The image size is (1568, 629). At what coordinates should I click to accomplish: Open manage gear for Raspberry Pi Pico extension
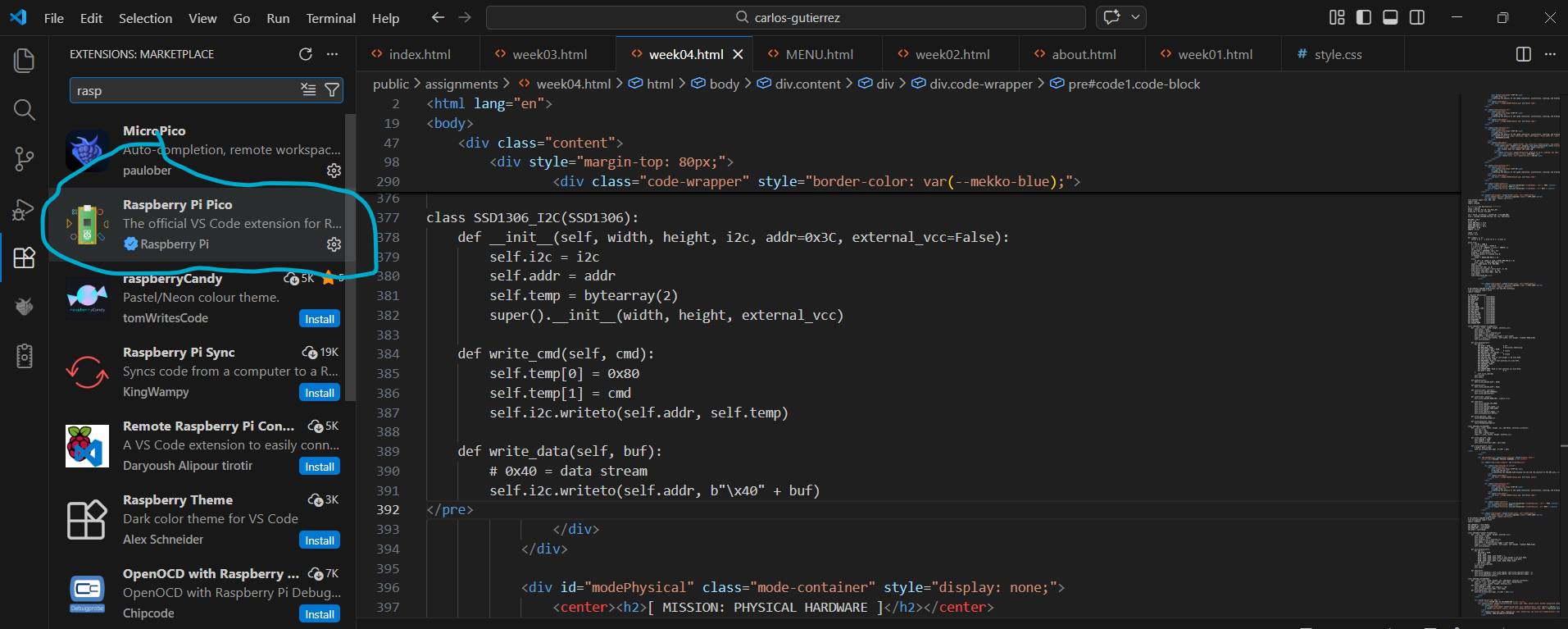[x=334, y=244]
